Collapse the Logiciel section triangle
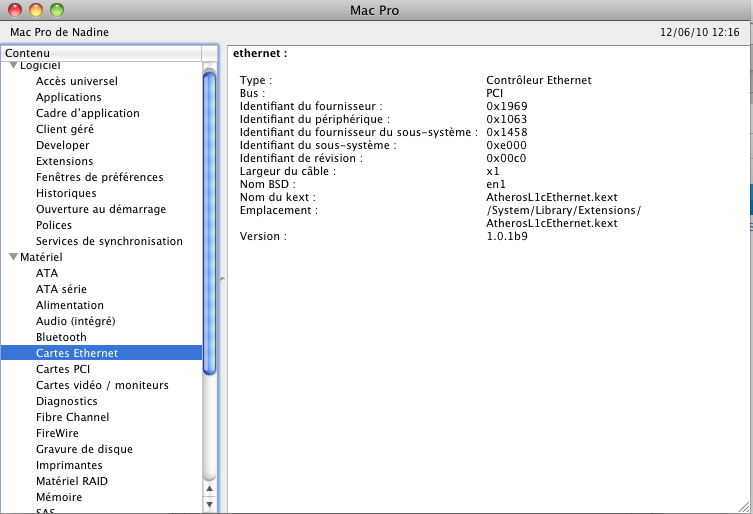This screenshot has height=514, width=753. (x=13, y=65)
